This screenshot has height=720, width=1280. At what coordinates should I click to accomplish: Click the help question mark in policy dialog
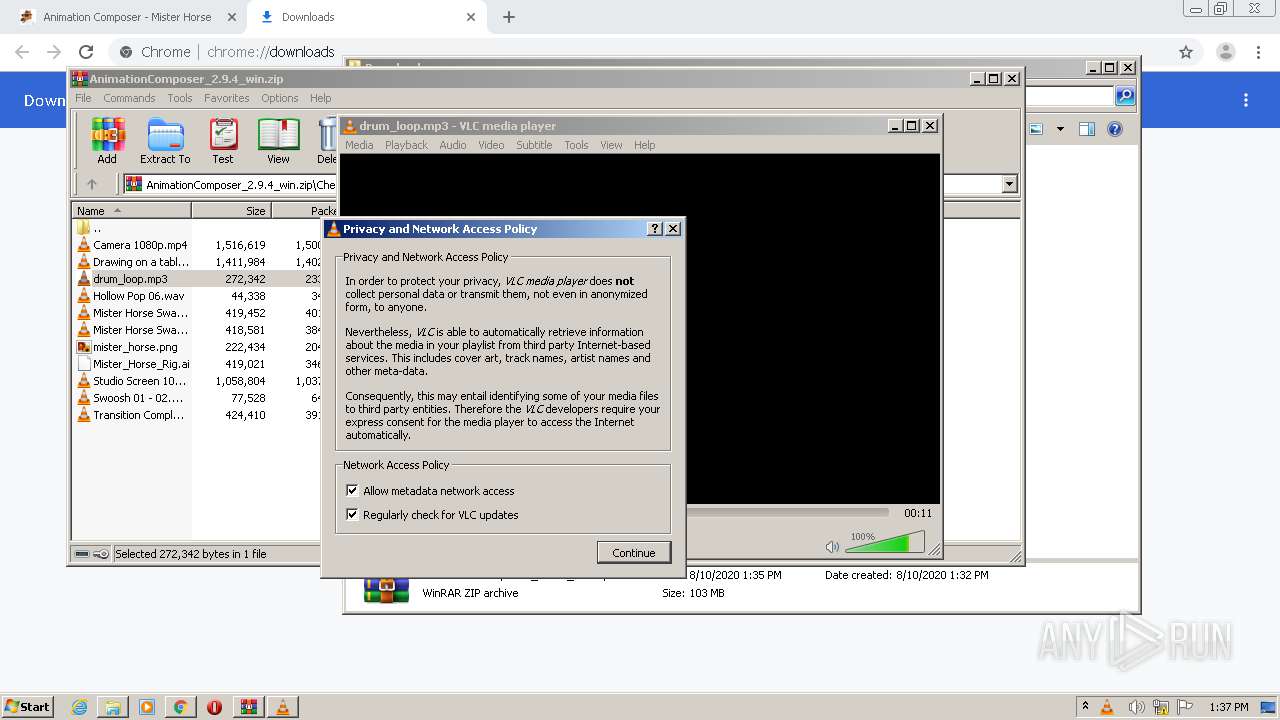pyautogui.click(x=655, y=229)
